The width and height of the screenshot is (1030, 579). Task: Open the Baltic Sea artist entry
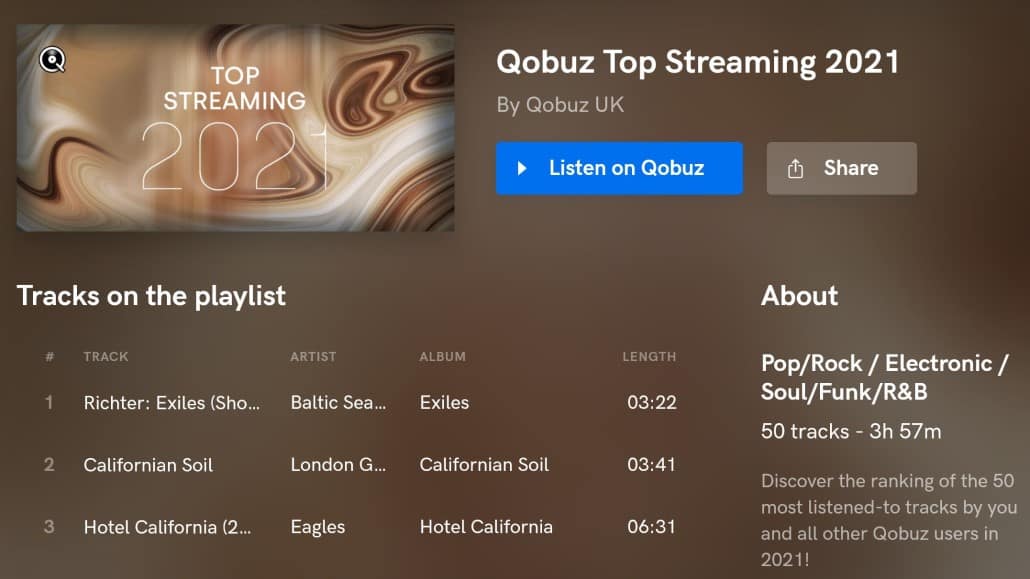pyautogui.click(x=337, y=403)
